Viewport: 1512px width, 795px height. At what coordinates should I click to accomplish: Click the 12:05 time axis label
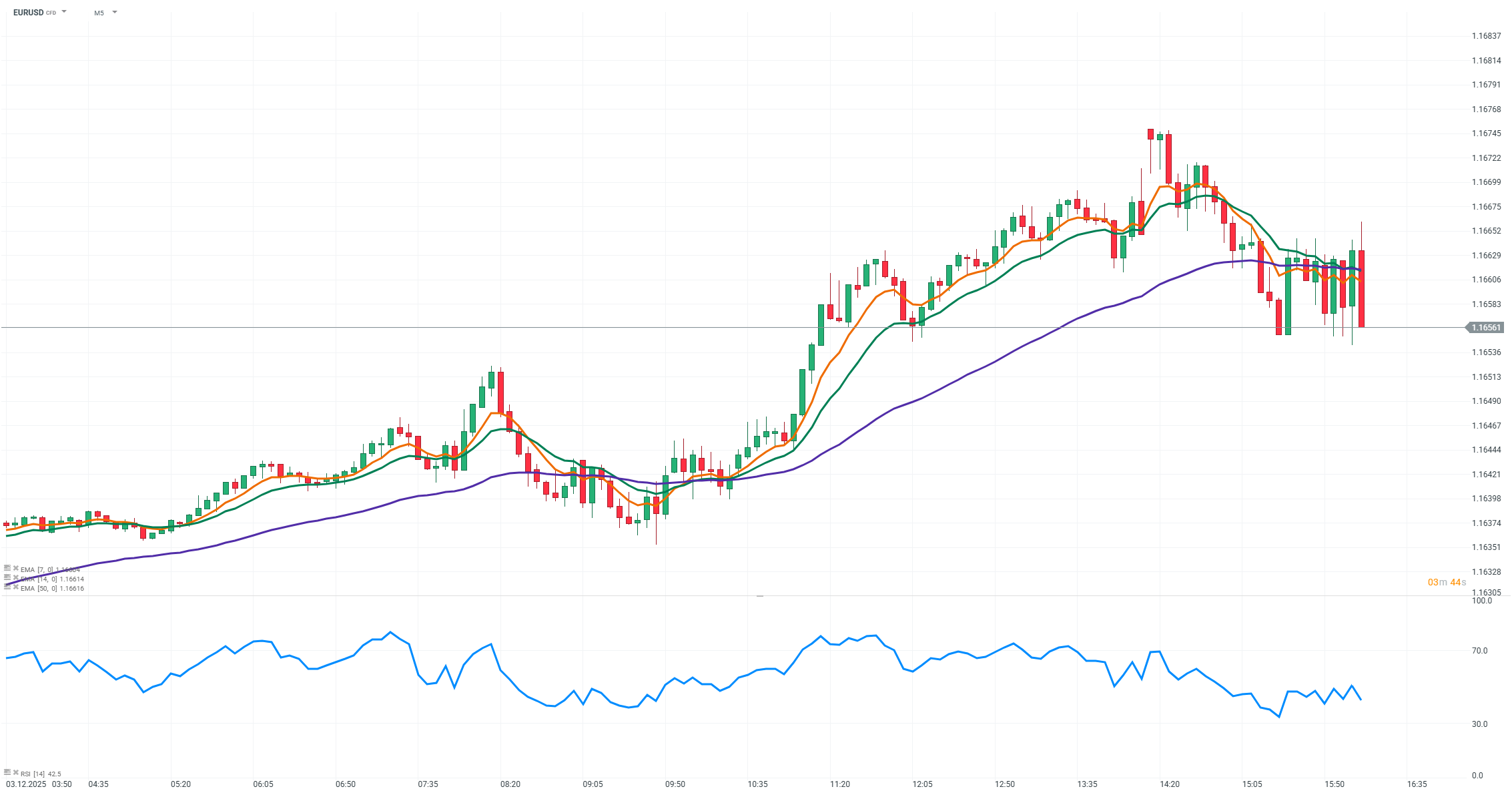pos(922,784)
